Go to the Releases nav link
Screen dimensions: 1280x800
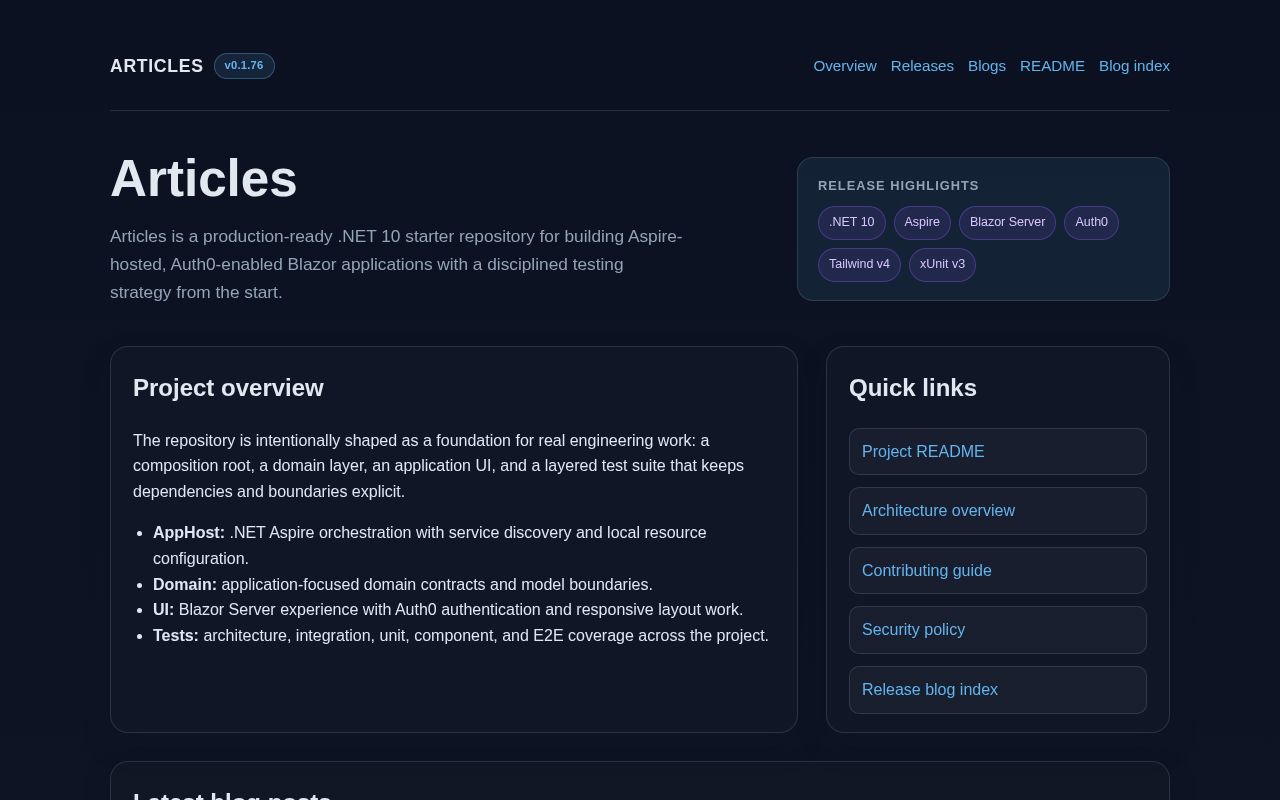click(922, 66)
